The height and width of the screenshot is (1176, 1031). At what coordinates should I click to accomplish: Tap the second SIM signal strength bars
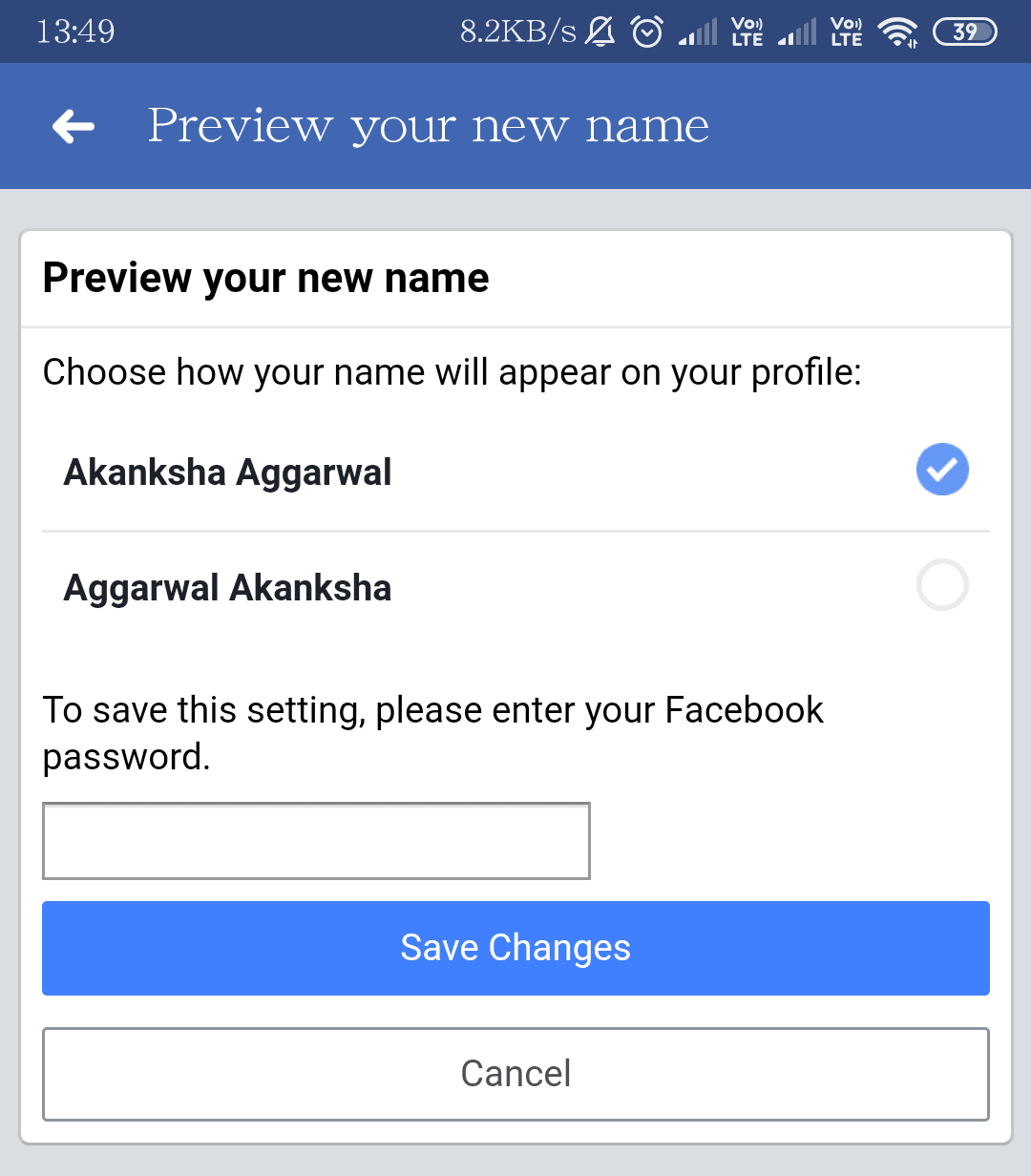coord(797,33)
